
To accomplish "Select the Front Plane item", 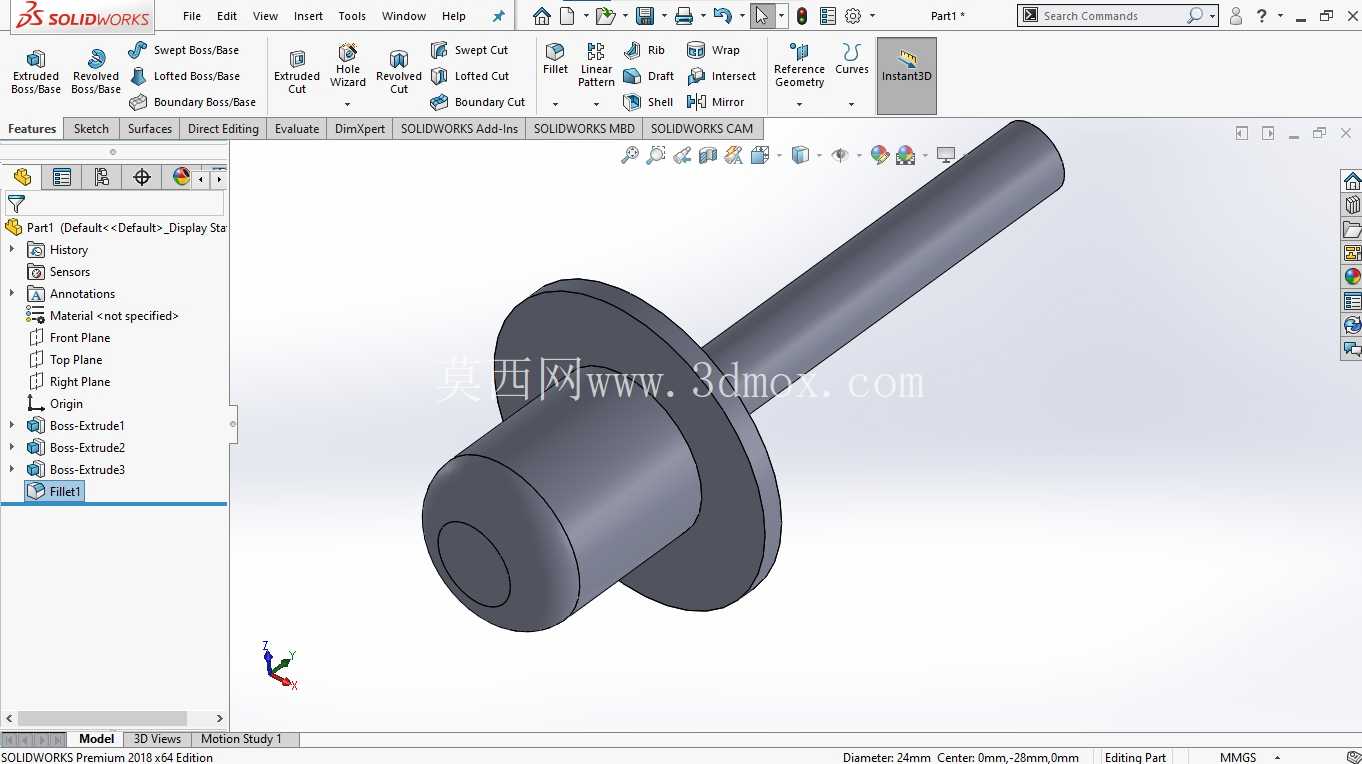I will (70, 338).
